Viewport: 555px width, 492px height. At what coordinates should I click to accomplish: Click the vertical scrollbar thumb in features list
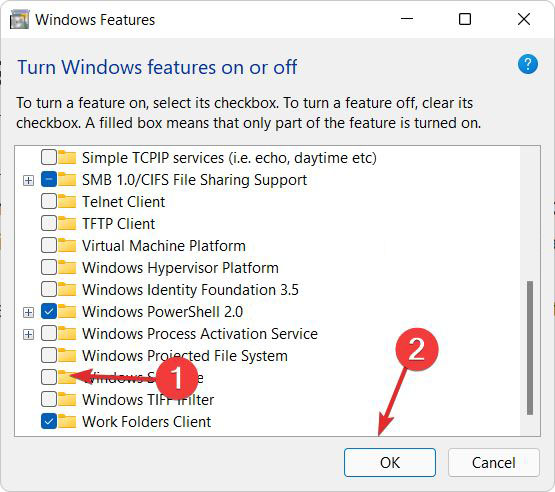point(530,348)
